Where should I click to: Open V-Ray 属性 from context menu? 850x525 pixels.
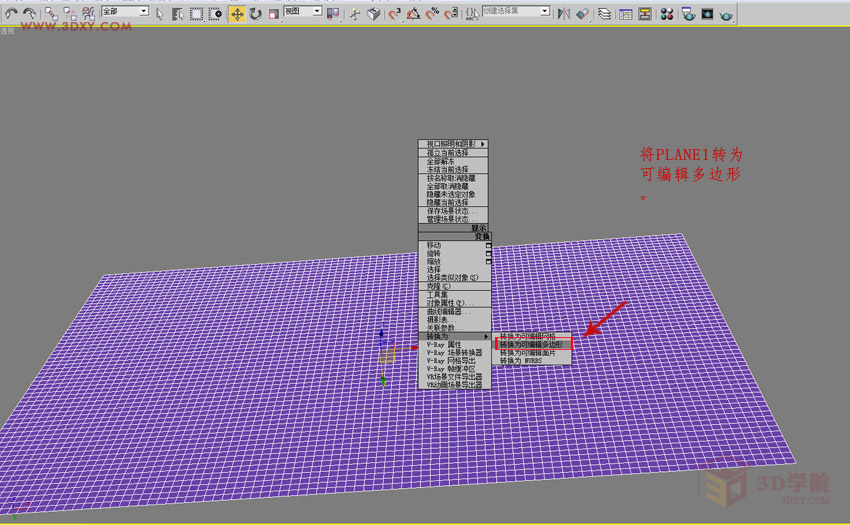[x=455, y=344]
